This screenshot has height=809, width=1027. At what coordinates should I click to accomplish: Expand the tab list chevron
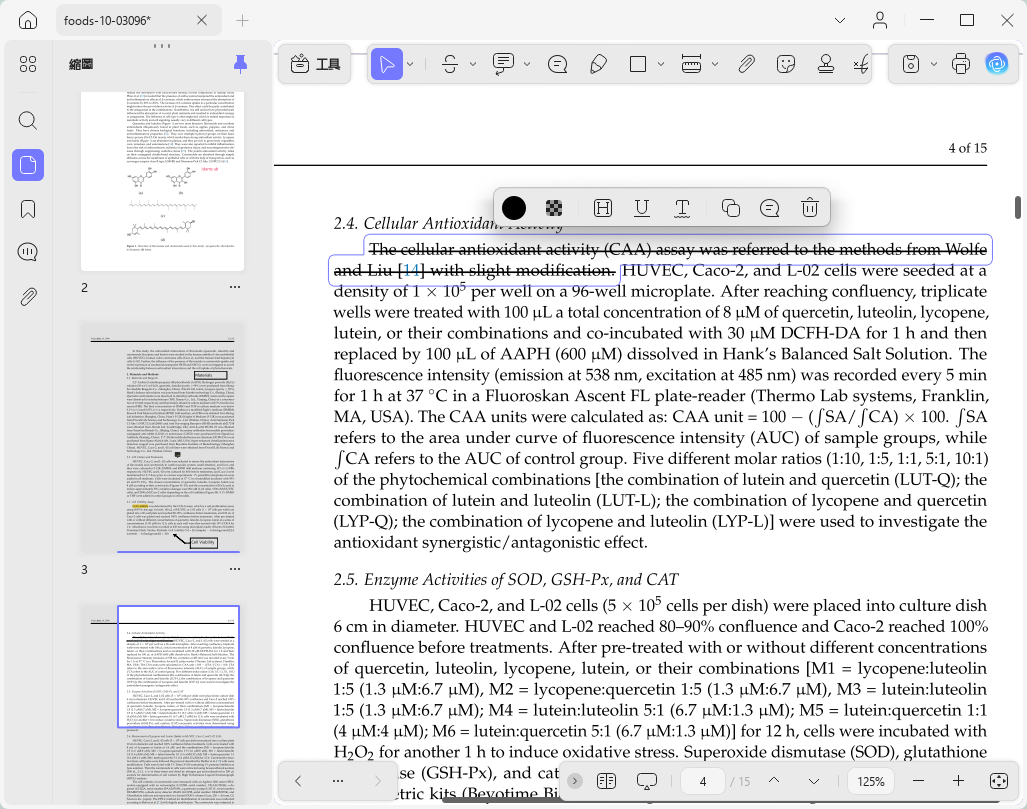[840, 20]
